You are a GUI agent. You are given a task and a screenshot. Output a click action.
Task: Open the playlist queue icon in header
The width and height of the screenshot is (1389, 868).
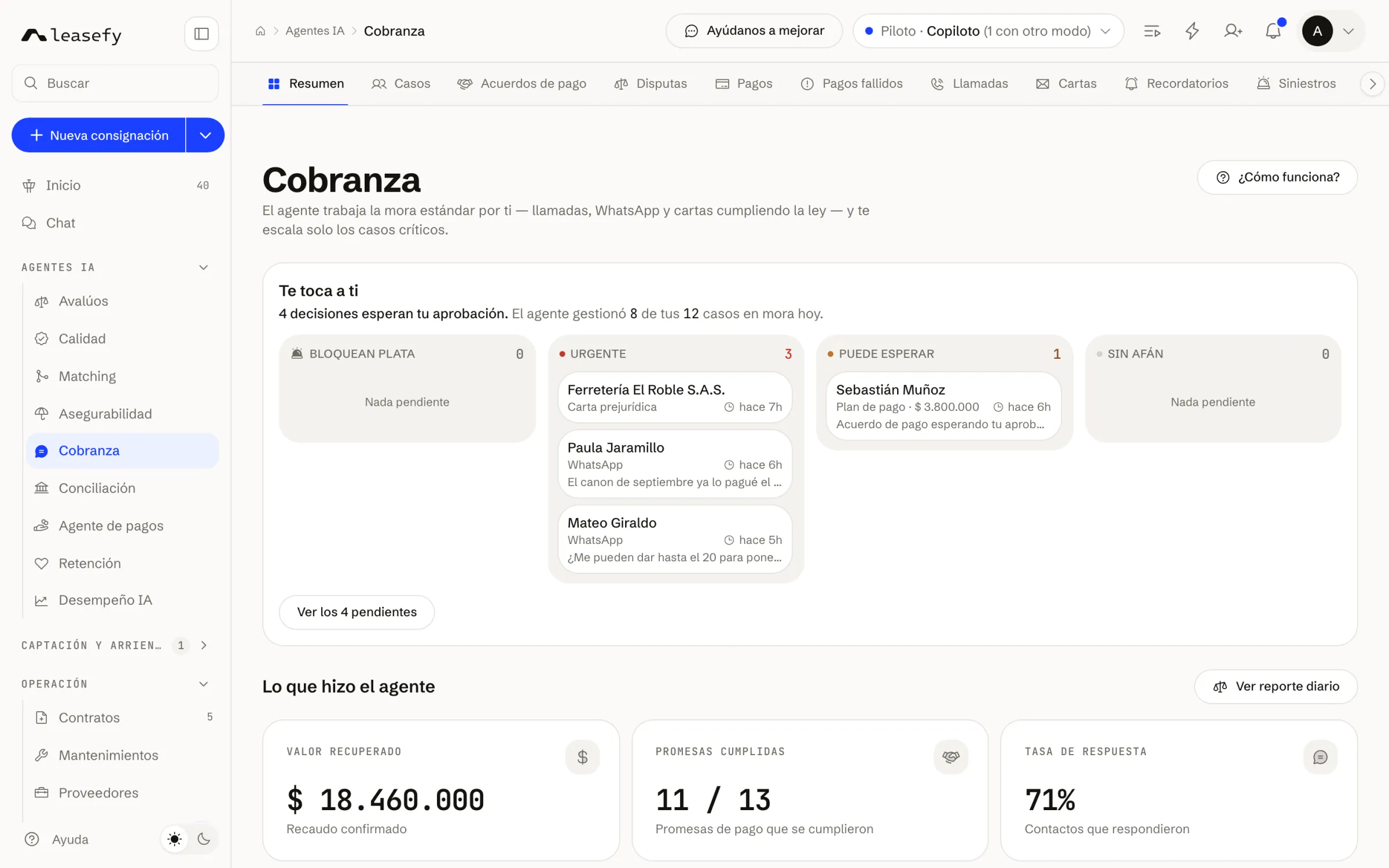coord(1152,31)
